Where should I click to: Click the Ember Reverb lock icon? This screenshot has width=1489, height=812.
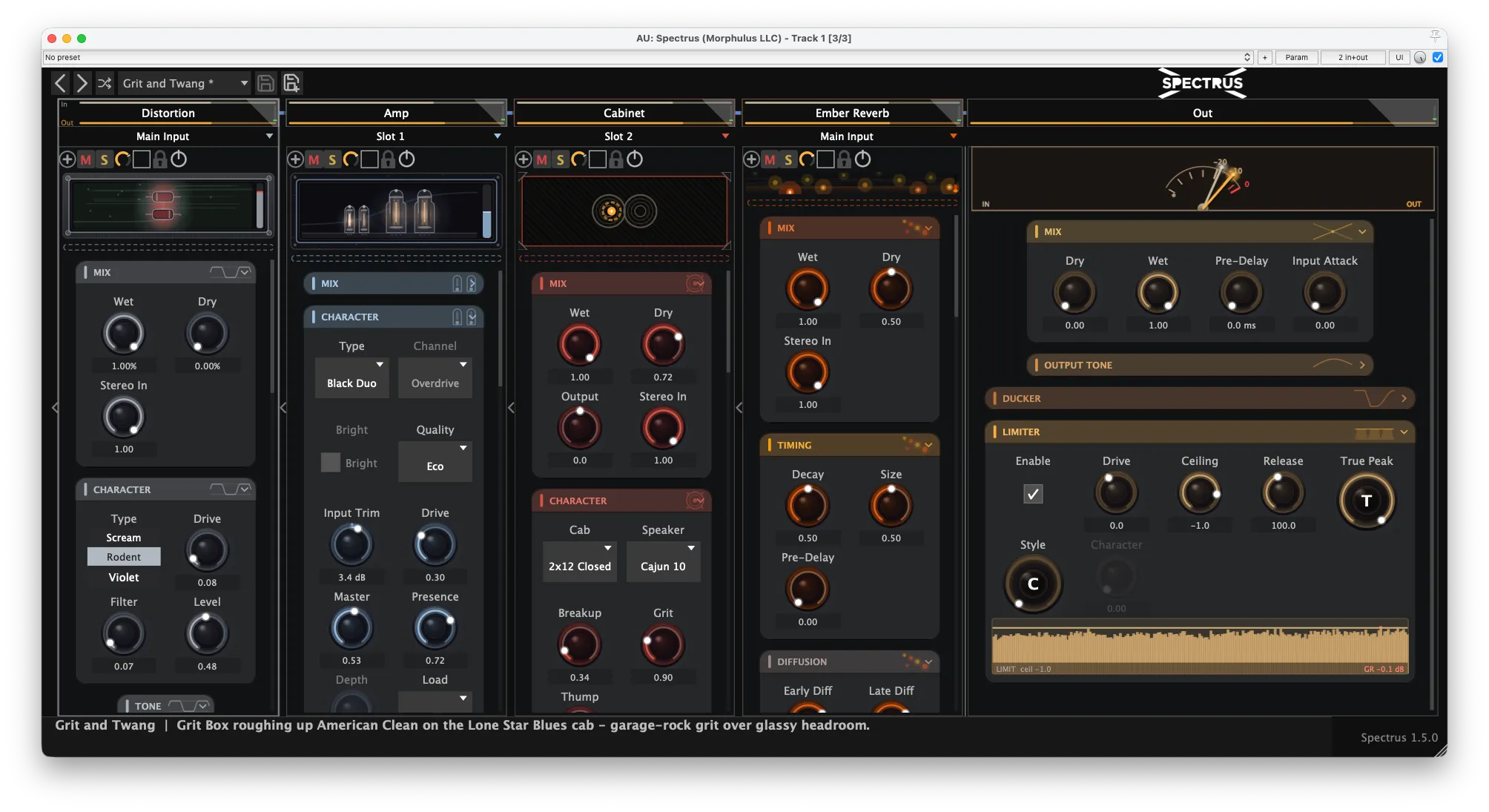844,159
